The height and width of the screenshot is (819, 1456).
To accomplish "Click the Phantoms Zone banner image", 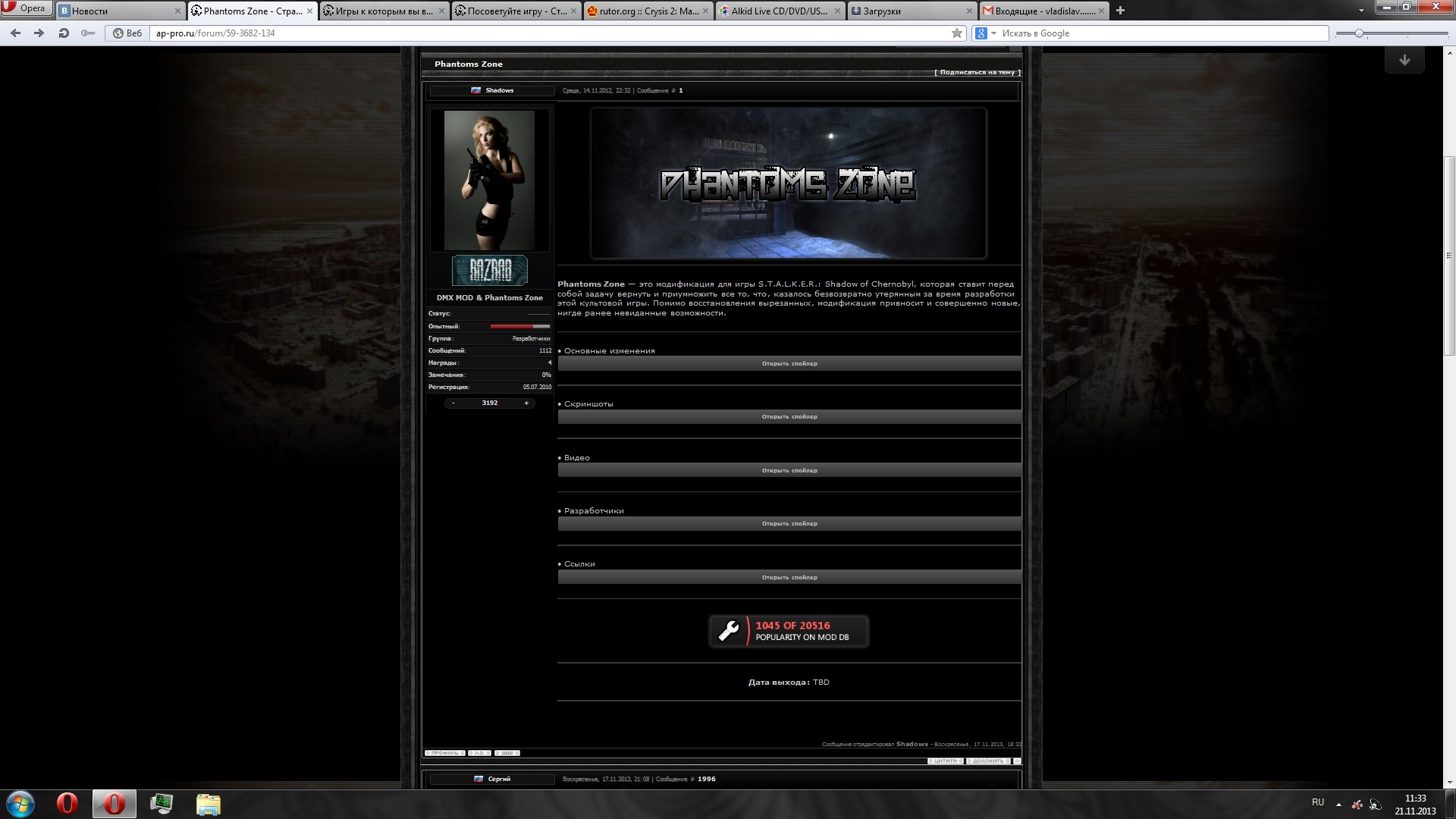I will 789,183.
